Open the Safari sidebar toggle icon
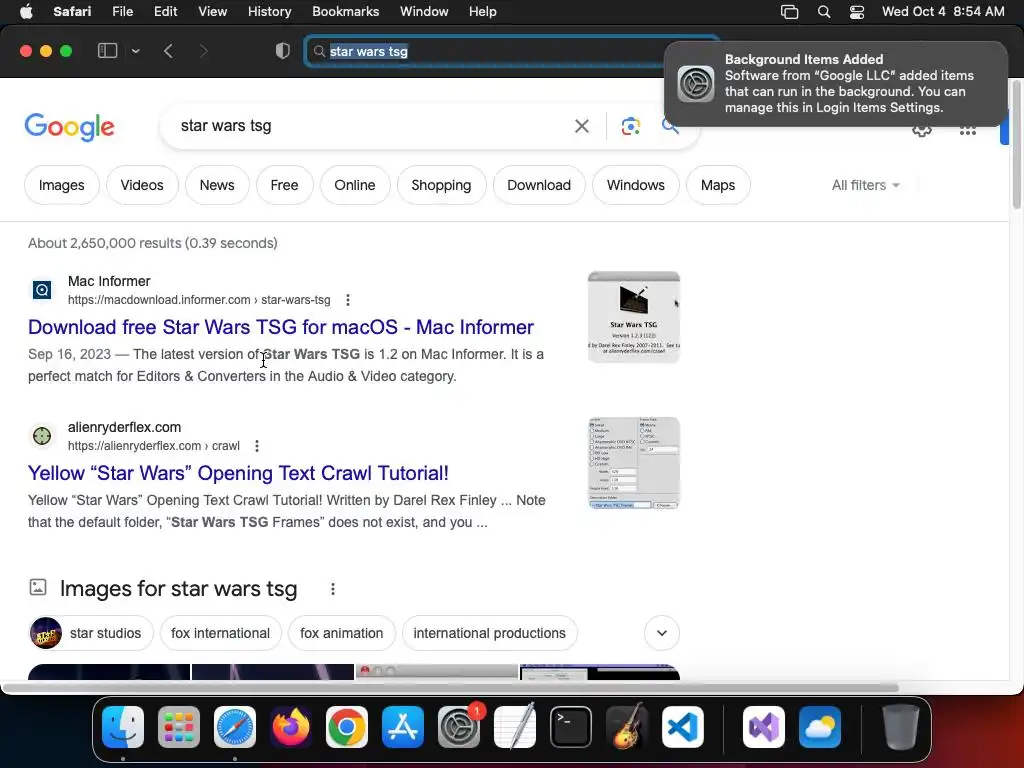The height and width of the screenshot is (768, 1024). click(107, 51)
